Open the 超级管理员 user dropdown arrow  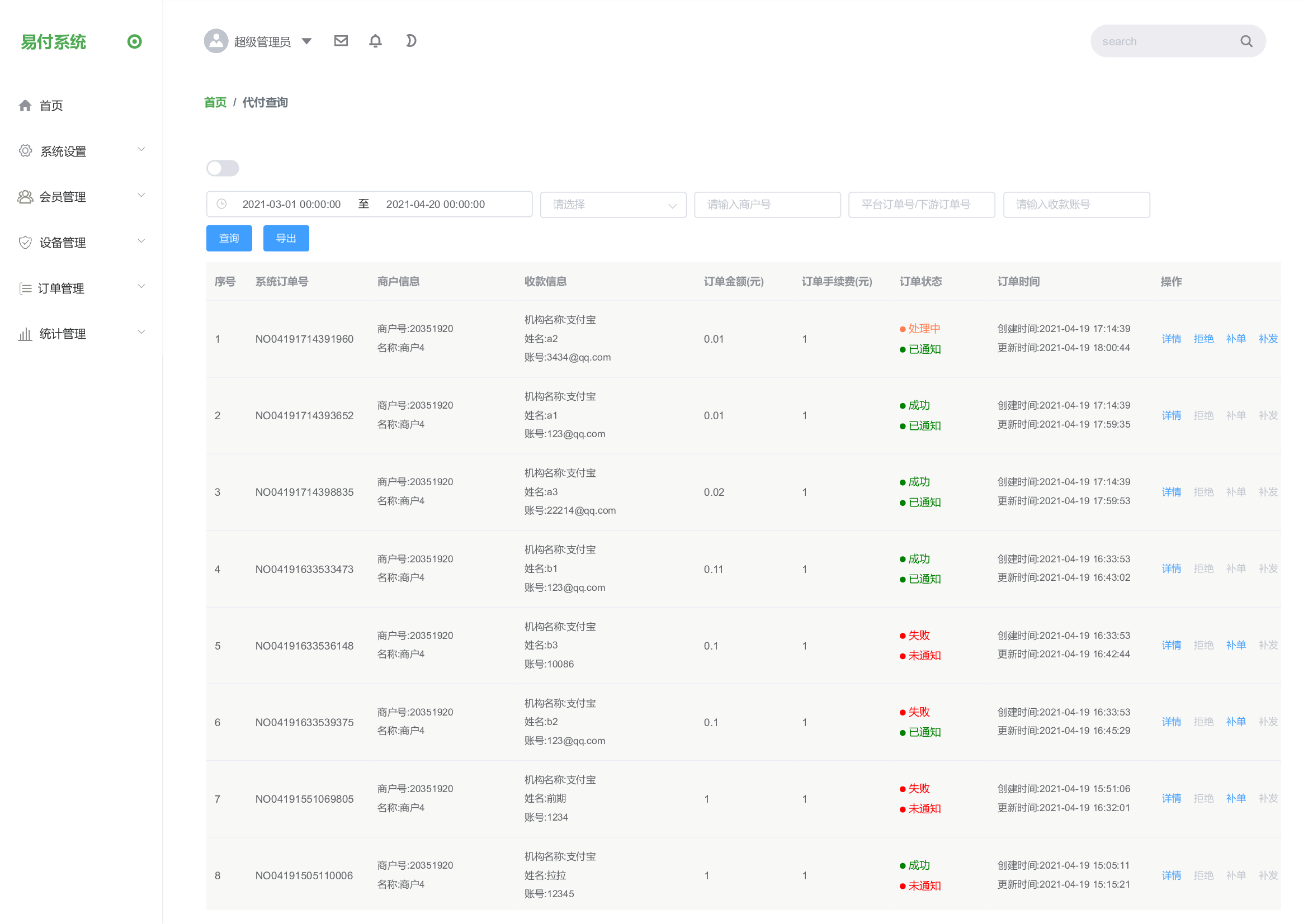coord(307,41)
